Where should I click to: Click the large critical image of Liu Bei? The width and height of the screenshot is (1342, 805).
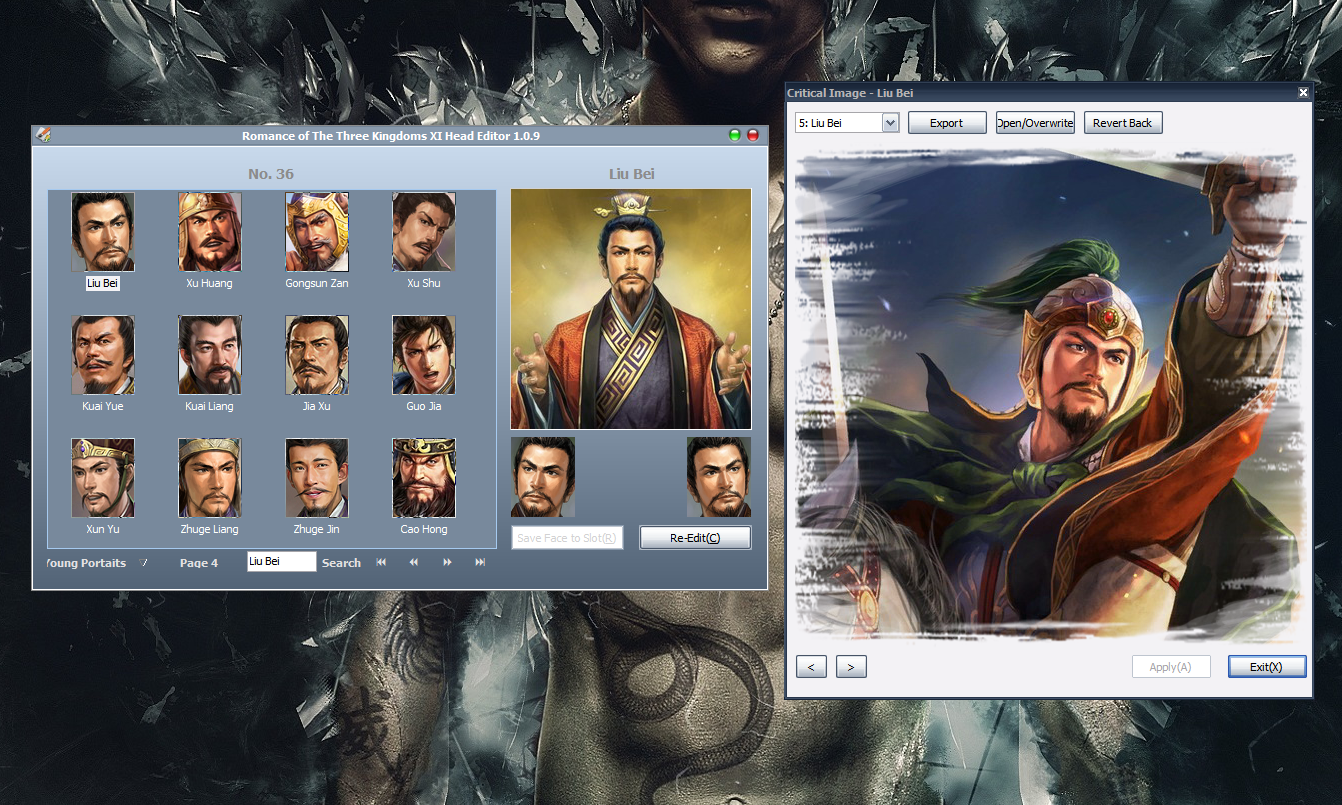1050,396
